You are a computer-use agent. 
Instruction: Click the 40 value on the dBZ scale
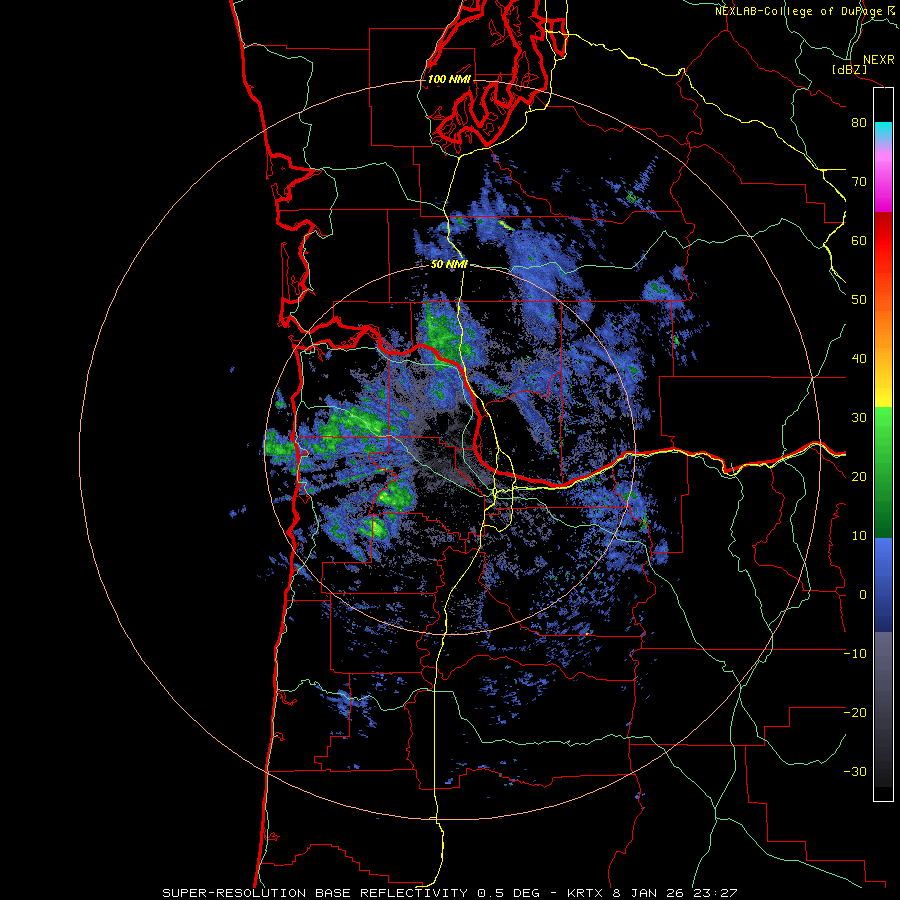[859, 359]
